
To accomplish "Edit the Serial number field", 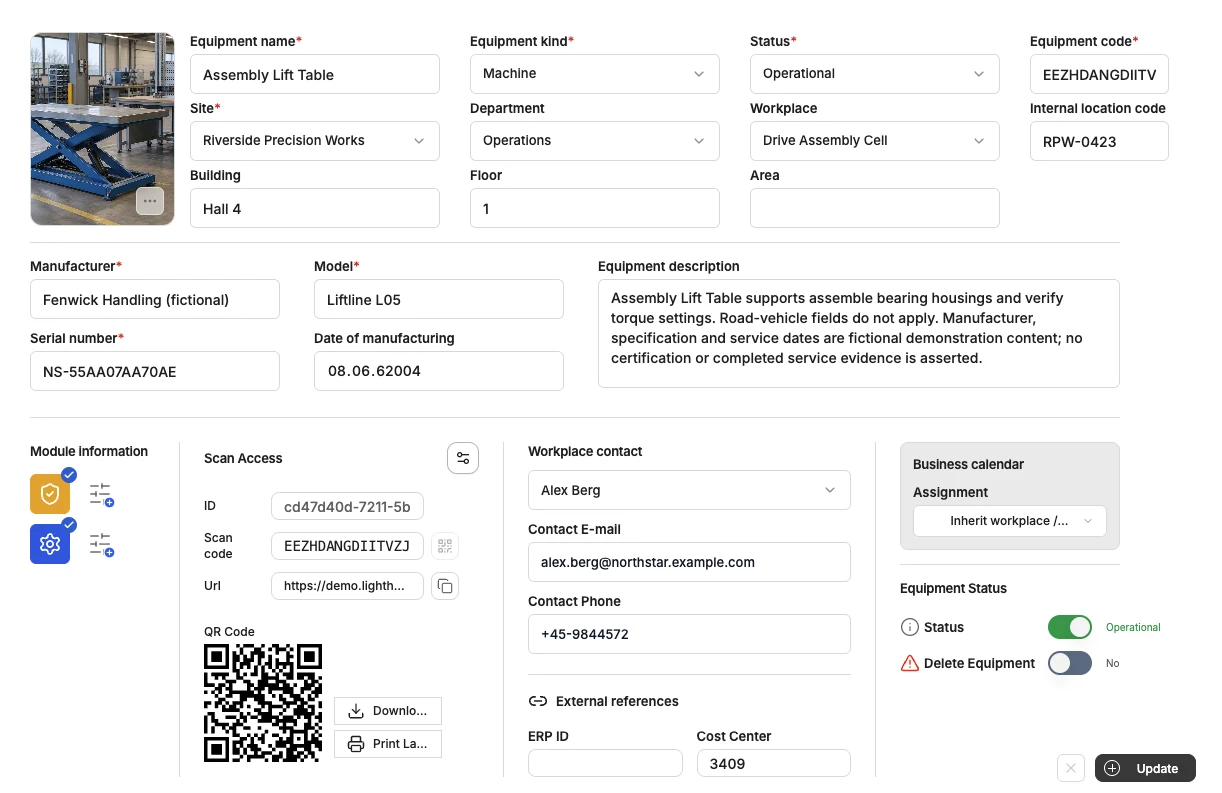I will pyautogui.click(x=155, y=371).
